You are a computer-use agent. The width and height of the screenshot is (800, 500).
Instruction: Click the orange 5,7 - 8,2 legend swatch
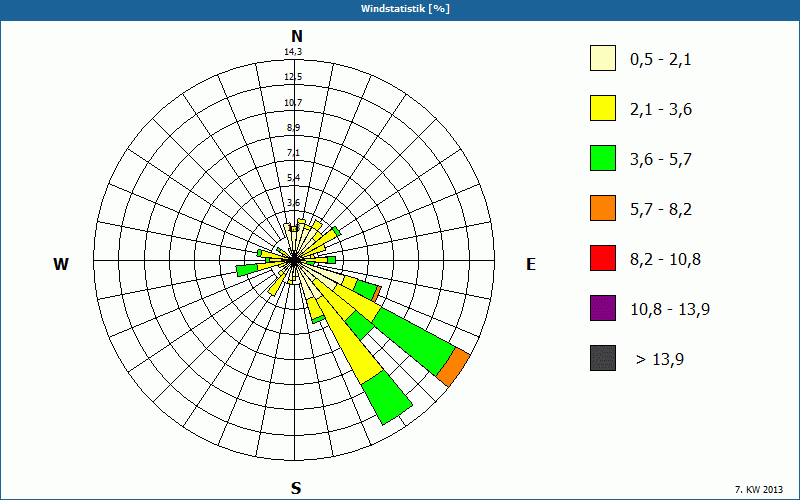pyautogui.click(x=603, y=208)
